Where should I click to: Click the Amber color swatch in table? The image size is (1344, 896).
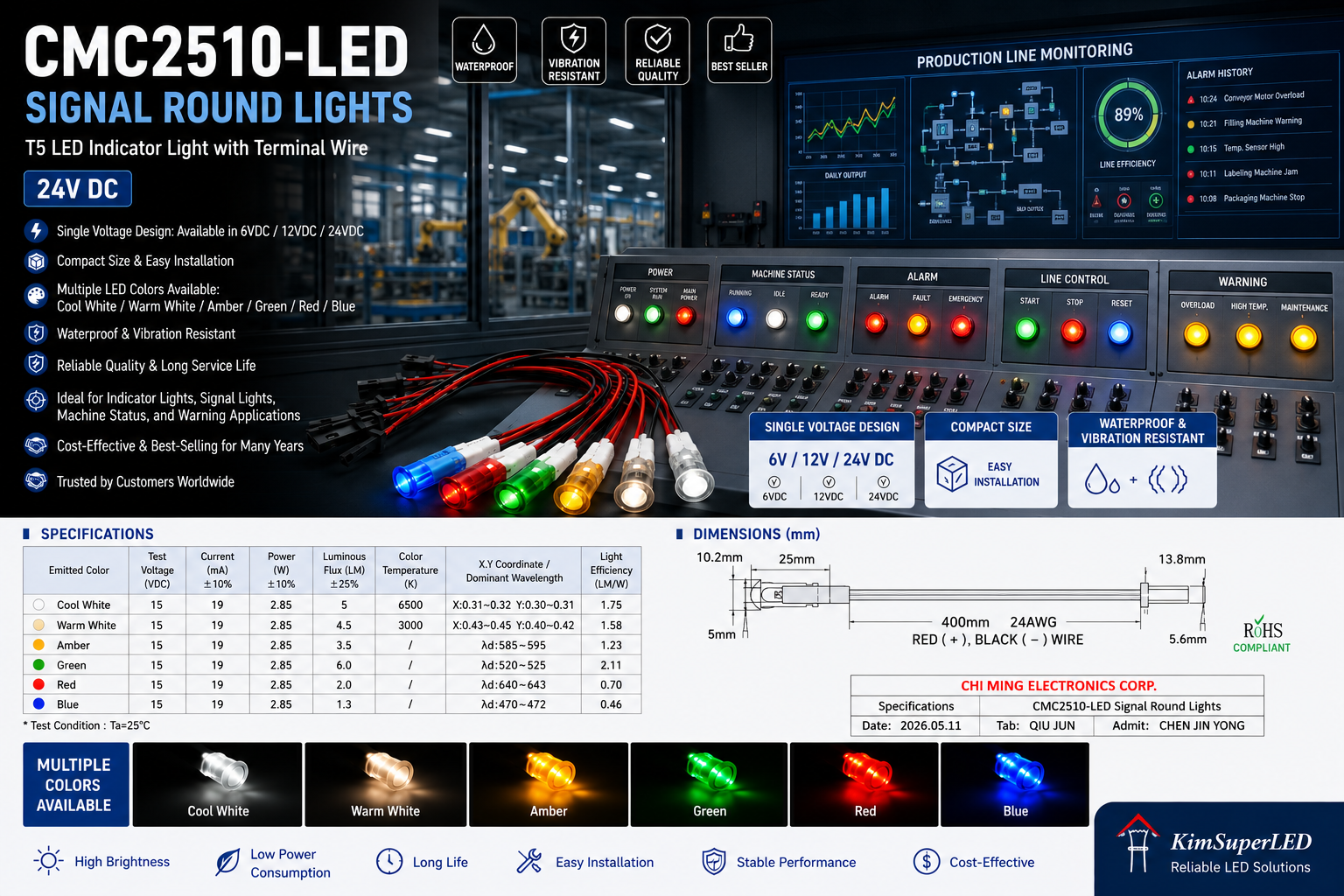38,645
